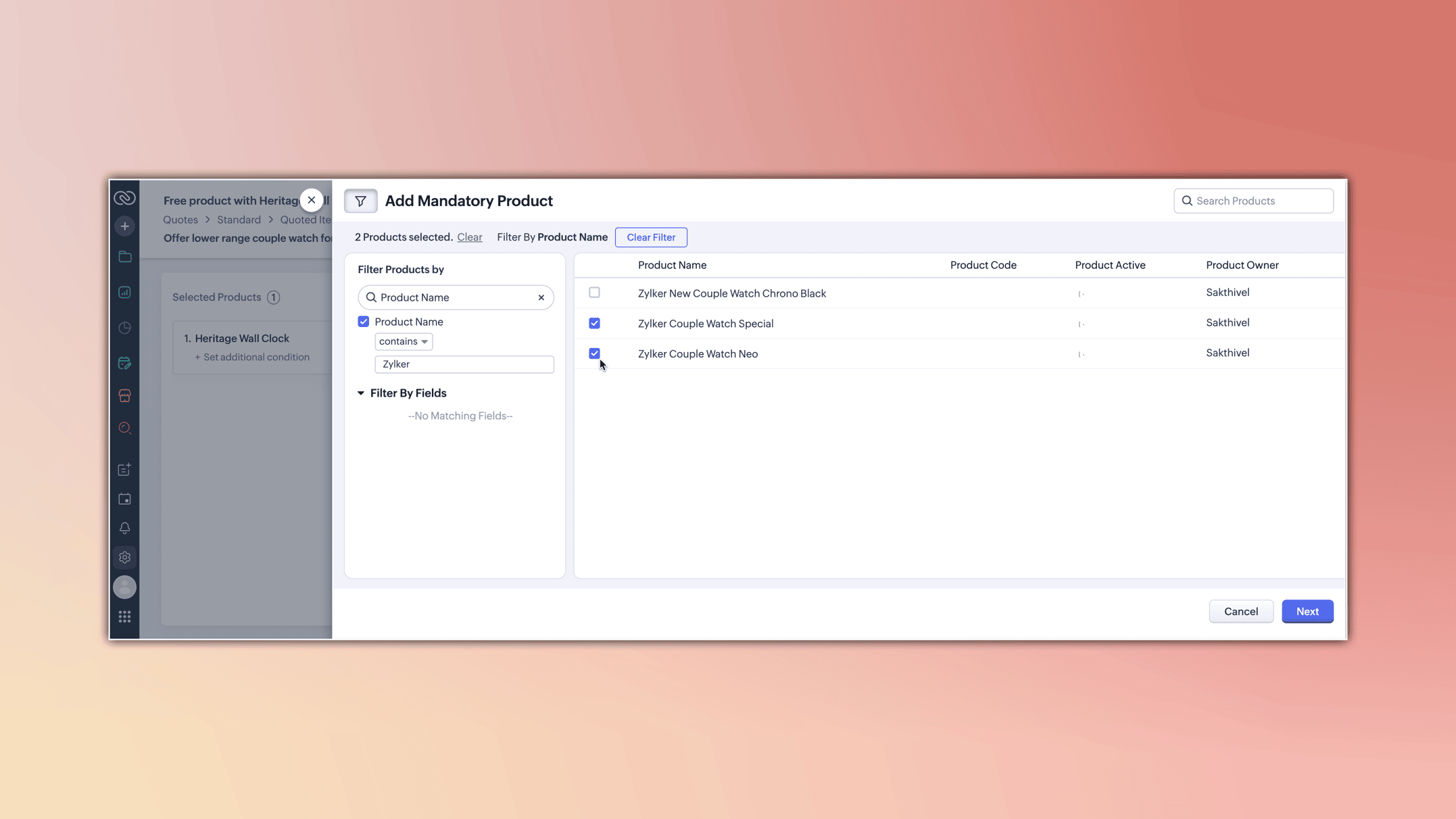Open the bell notifications icon
Screen dimensions: 1456x819
click(124, 528)
